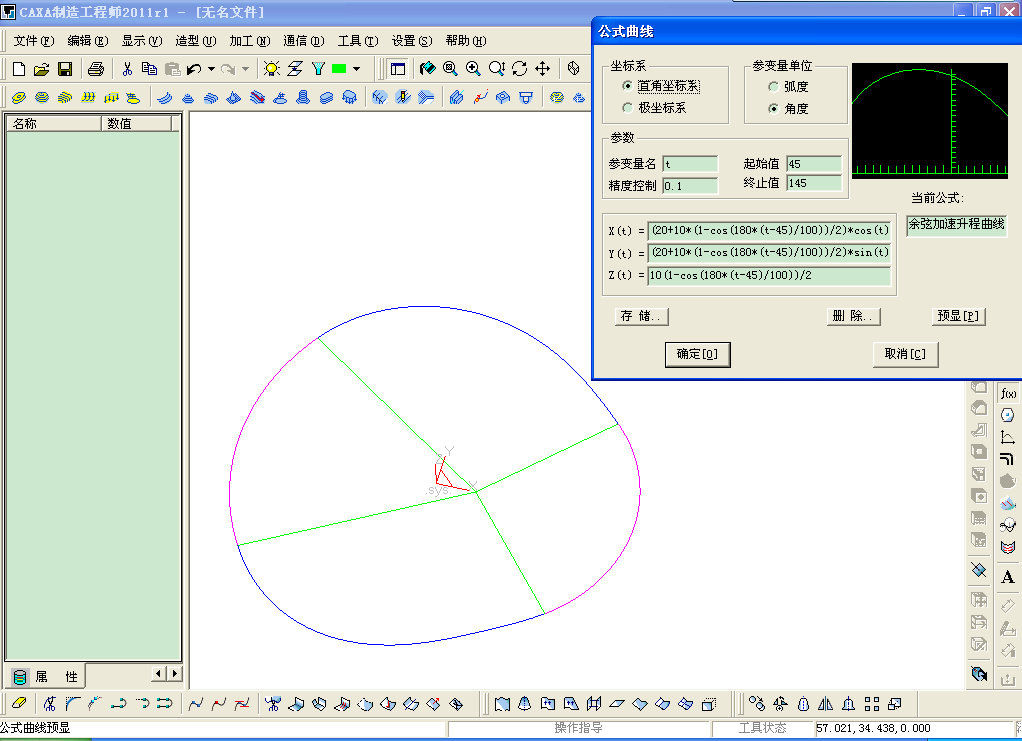This screenshot has width=1022, height=741.
Task: Click the New file icon
Action: pos(19,68)
